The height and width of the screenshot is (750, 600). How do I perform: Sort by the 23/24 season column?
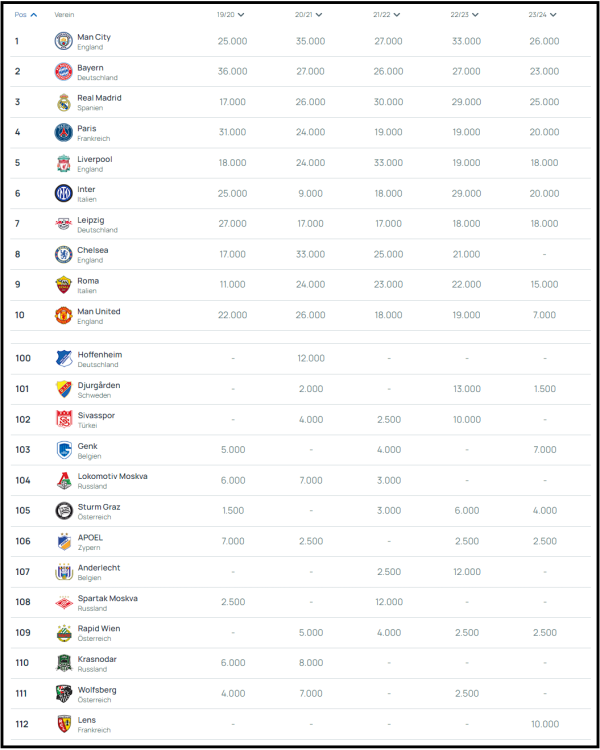544,15
